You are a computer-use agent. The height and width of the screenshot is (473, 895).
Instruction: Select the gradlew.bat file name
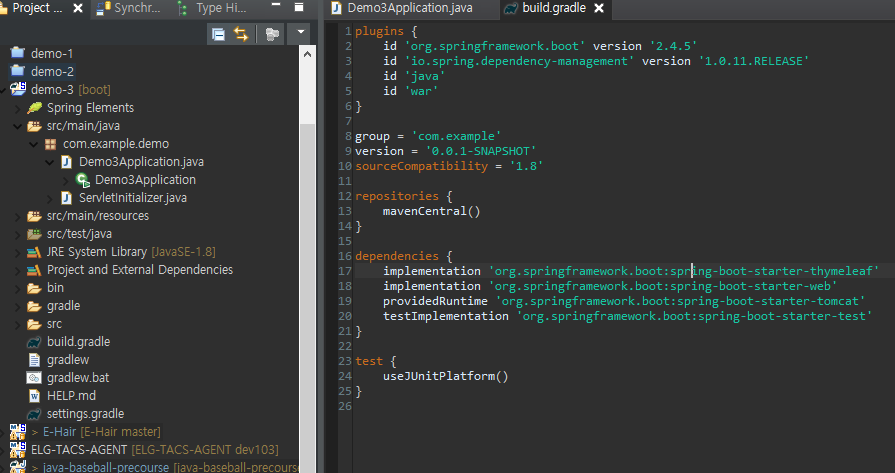tap(78, 378)
